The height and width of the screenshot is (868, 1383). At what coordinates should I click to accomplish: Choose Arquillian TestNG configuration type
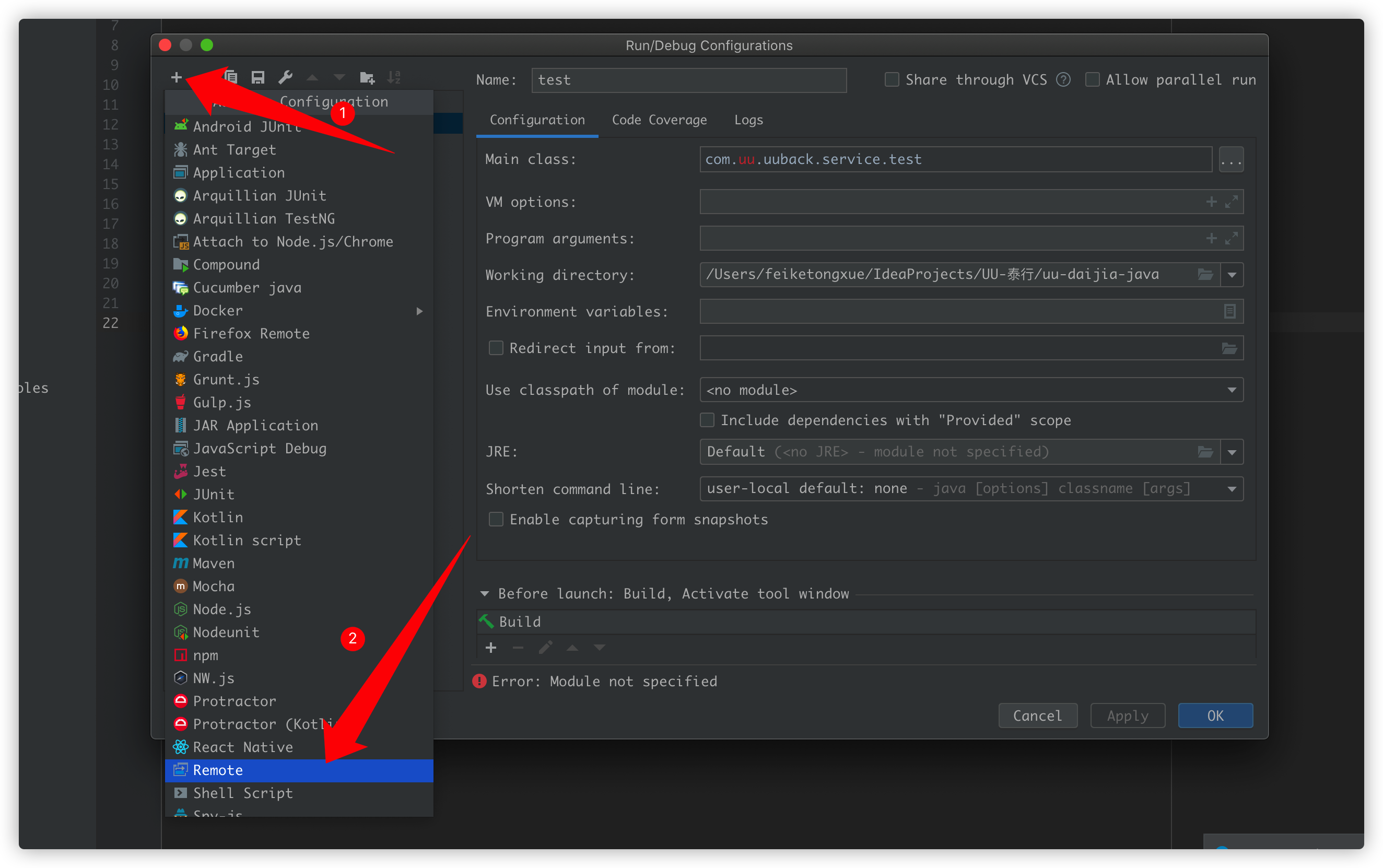pyautogui.click(x=299, y=219)
